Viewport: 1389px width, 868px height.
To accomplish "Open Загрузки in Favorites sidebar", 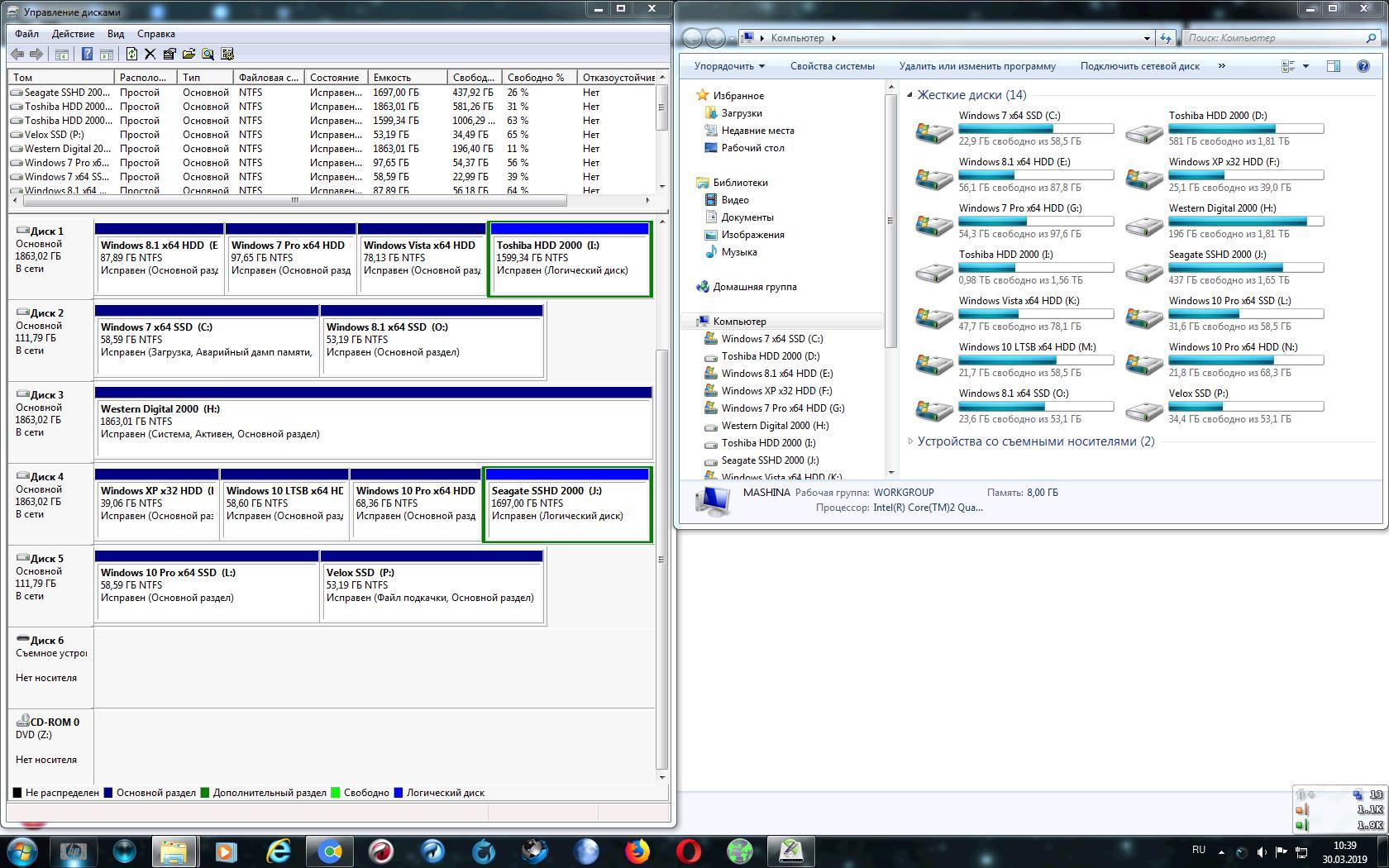I will 742,113.
